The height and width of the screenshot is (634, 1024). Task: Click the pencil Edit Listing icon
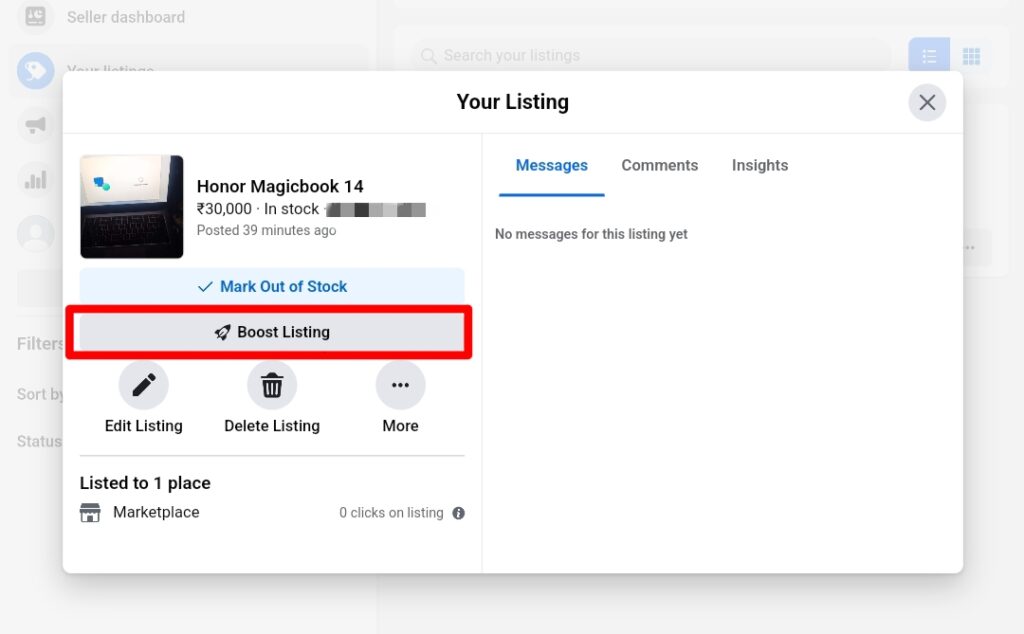(144, 385)
